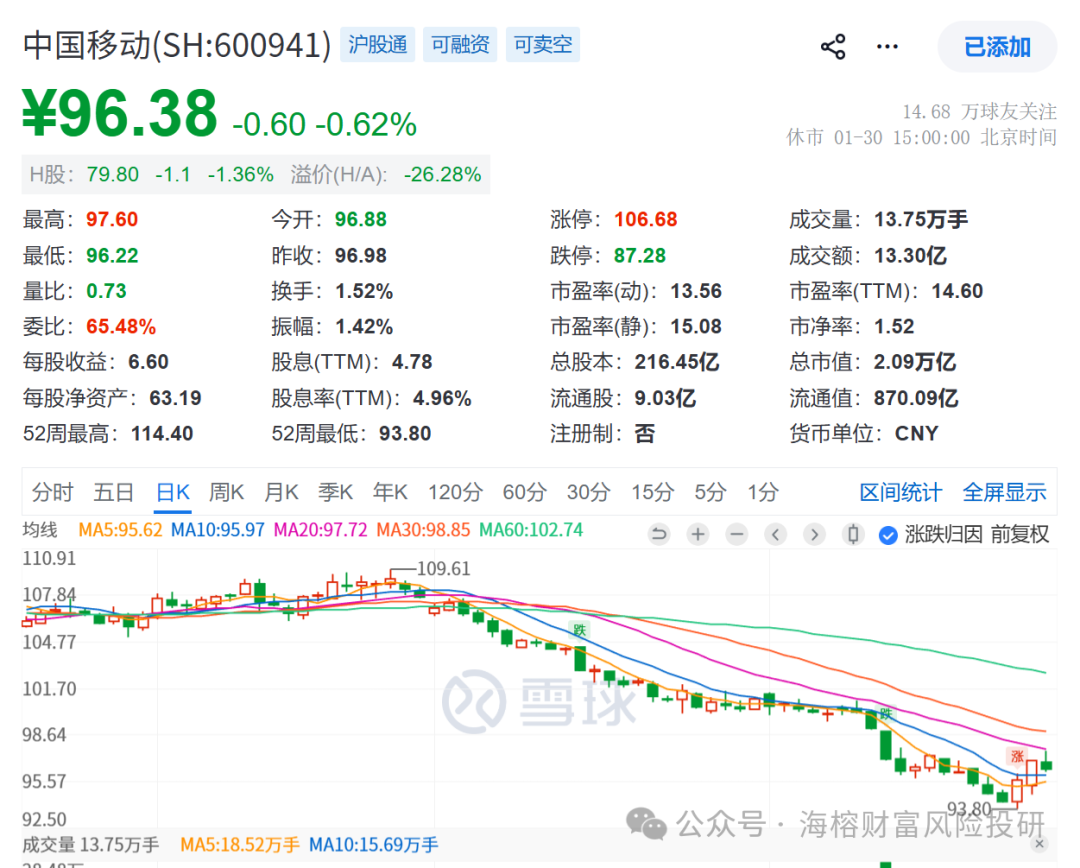Viewport: 1080px width, 868px height.
Task: Click the volume MA10:15.69万手 label
Action: click(373, 845)
